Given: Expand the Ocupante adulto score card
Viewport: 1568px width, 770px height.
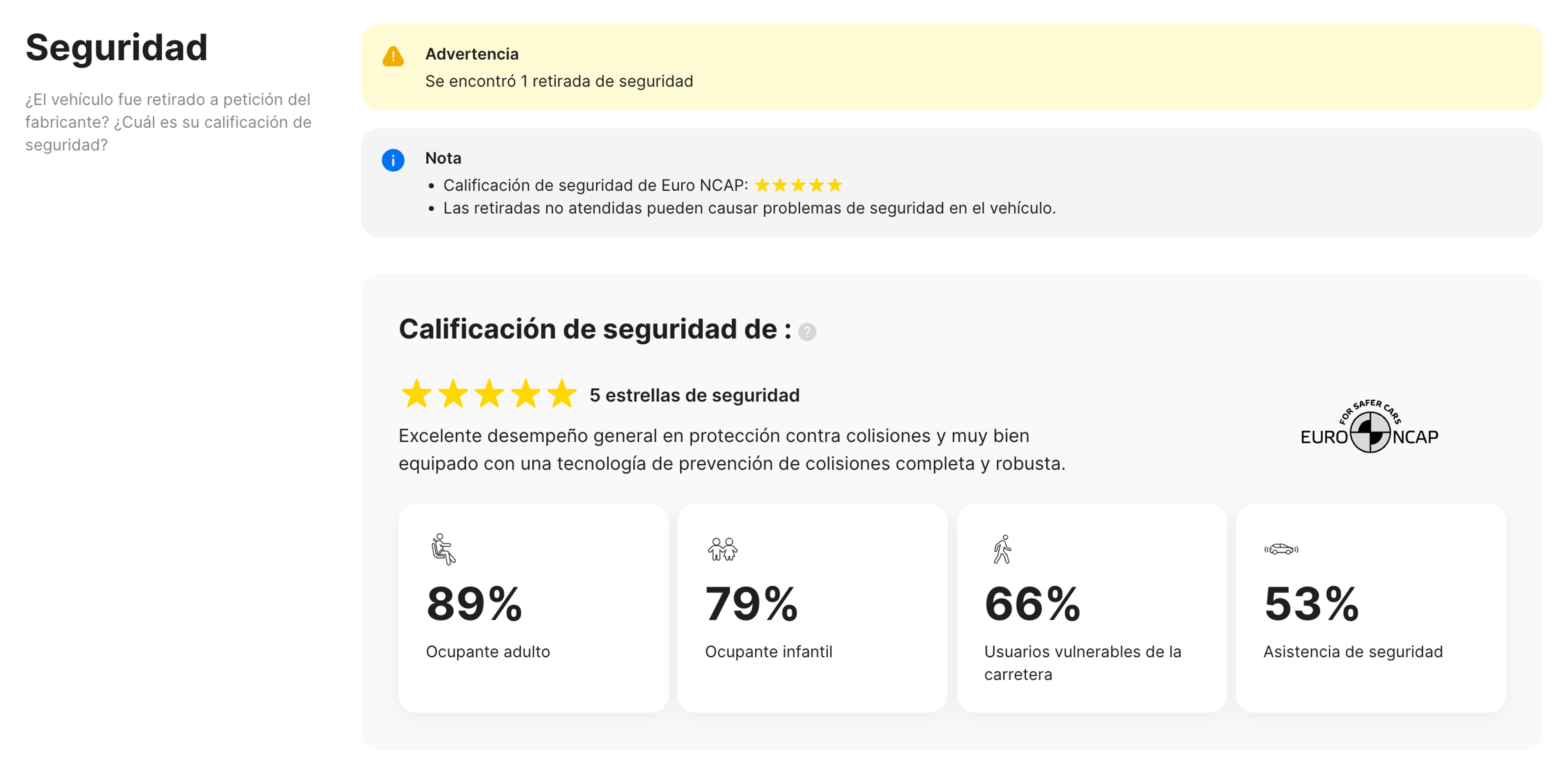Looking at the screenshot, I should [533, 609].
